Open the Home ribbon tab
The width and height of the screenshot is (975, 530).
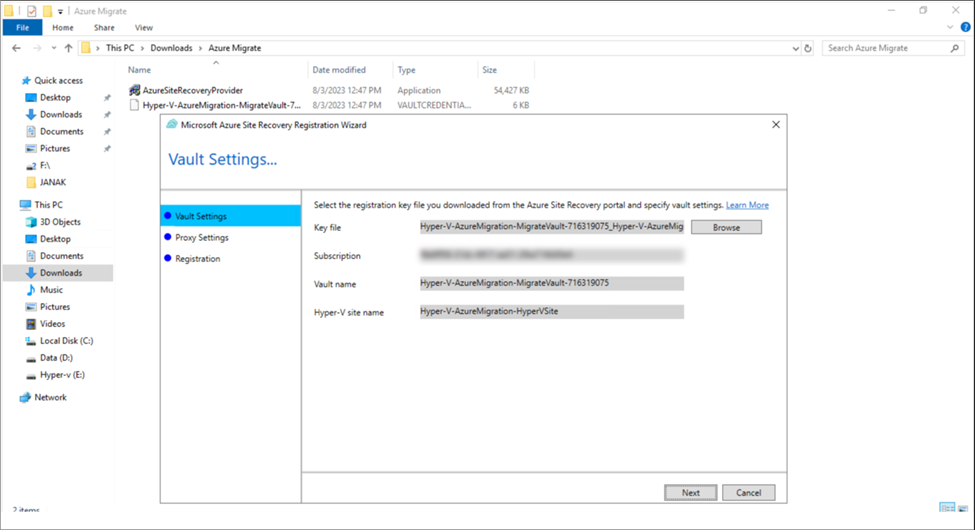click(x=63, y=28)
